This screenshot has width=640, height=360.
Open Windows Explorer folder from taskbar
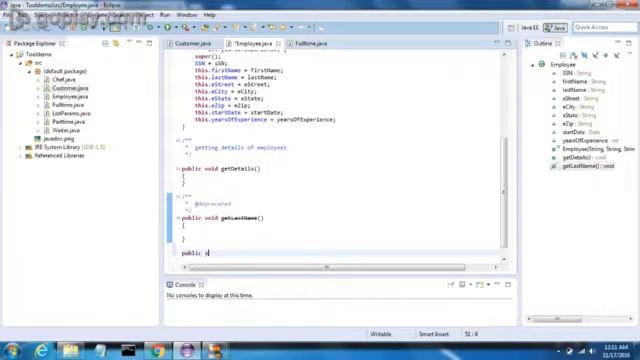[70, 351]
